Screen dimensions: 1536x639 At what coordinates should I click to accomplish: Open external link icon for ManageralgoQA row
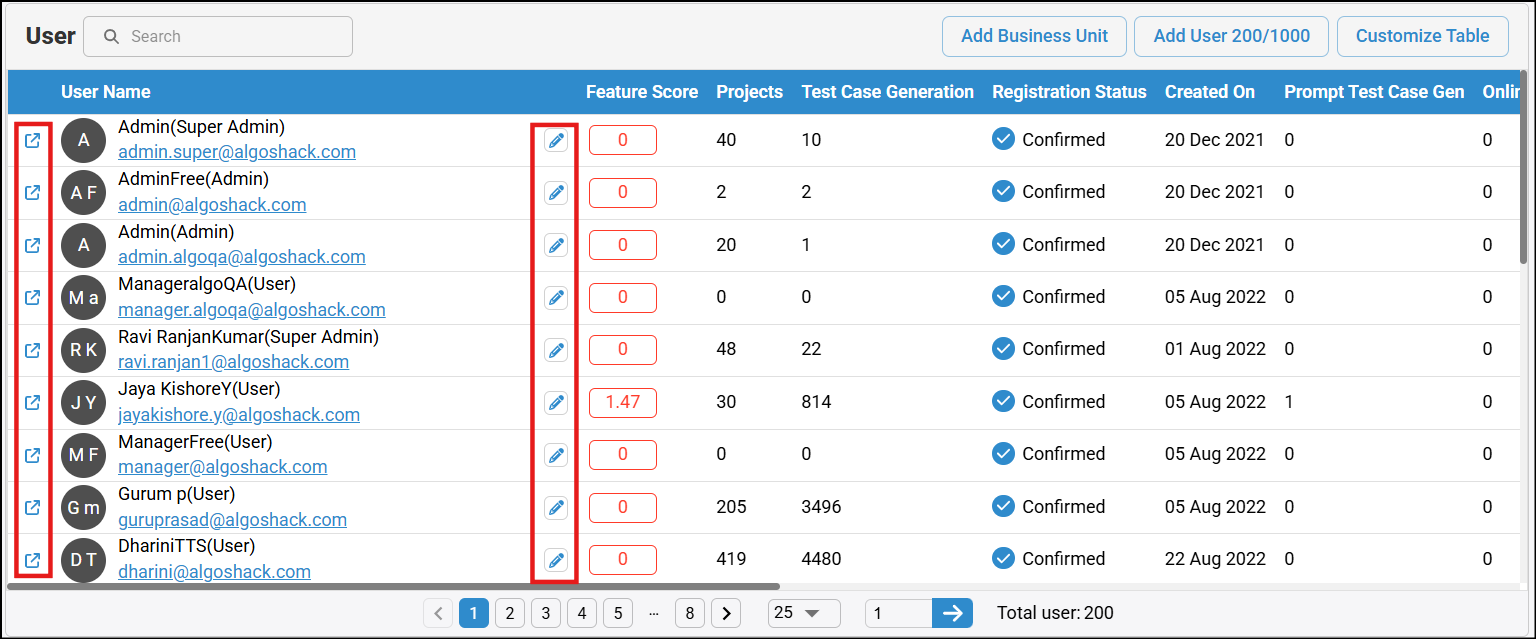pos(32,297)
